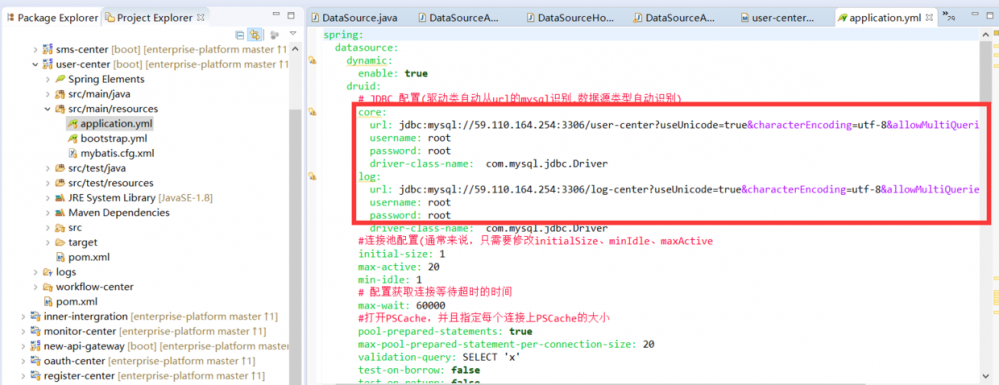The height and width of the screenshot is (385, 999).
Task: Close the Project Explorer tab
Action: click(x=201, y=17)
